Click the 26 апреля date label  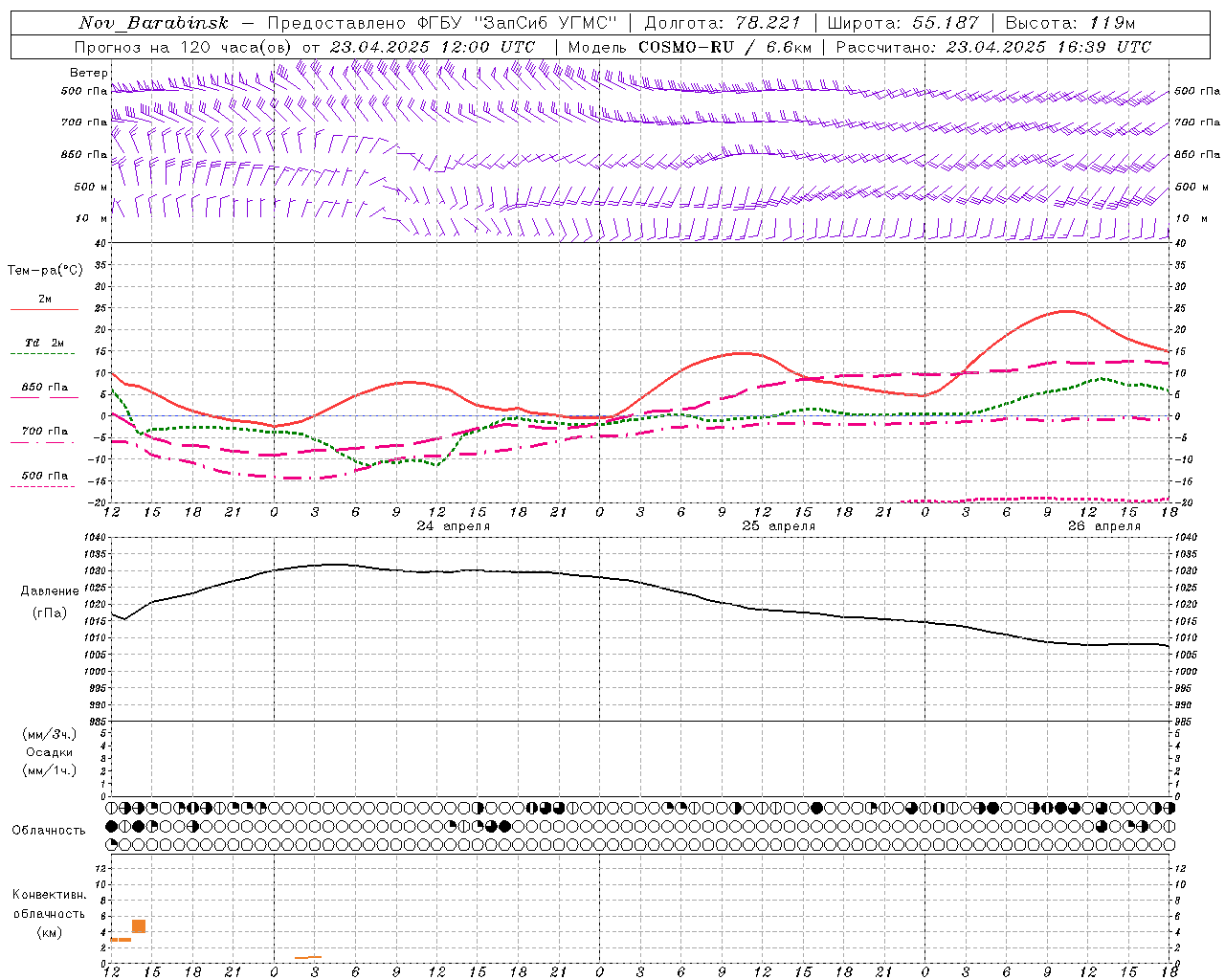point(1104,526)
